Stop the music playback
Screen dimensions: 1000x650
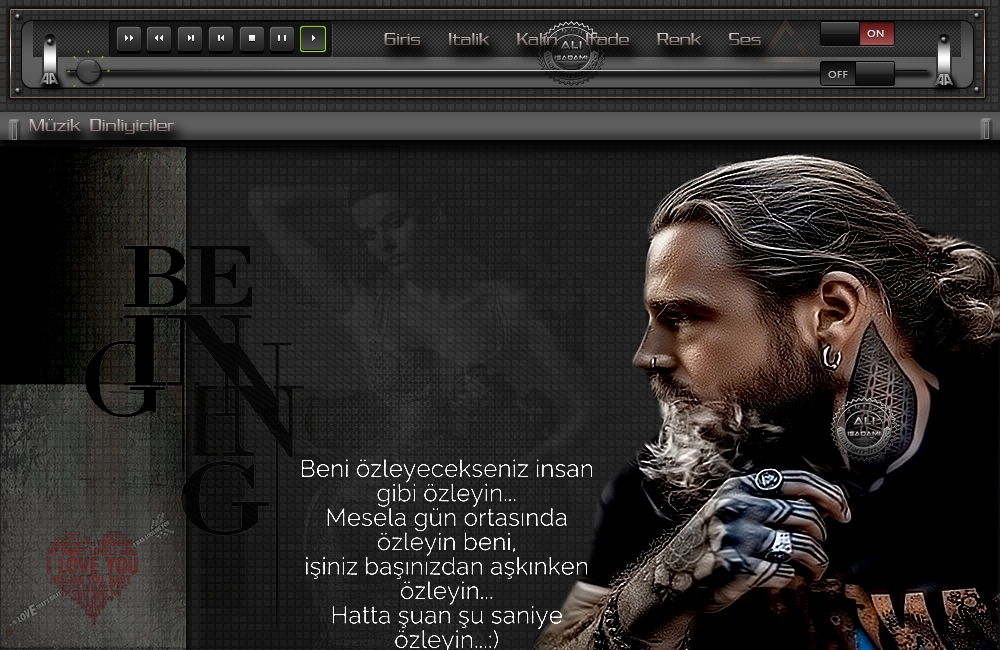[x=252, y=39]
